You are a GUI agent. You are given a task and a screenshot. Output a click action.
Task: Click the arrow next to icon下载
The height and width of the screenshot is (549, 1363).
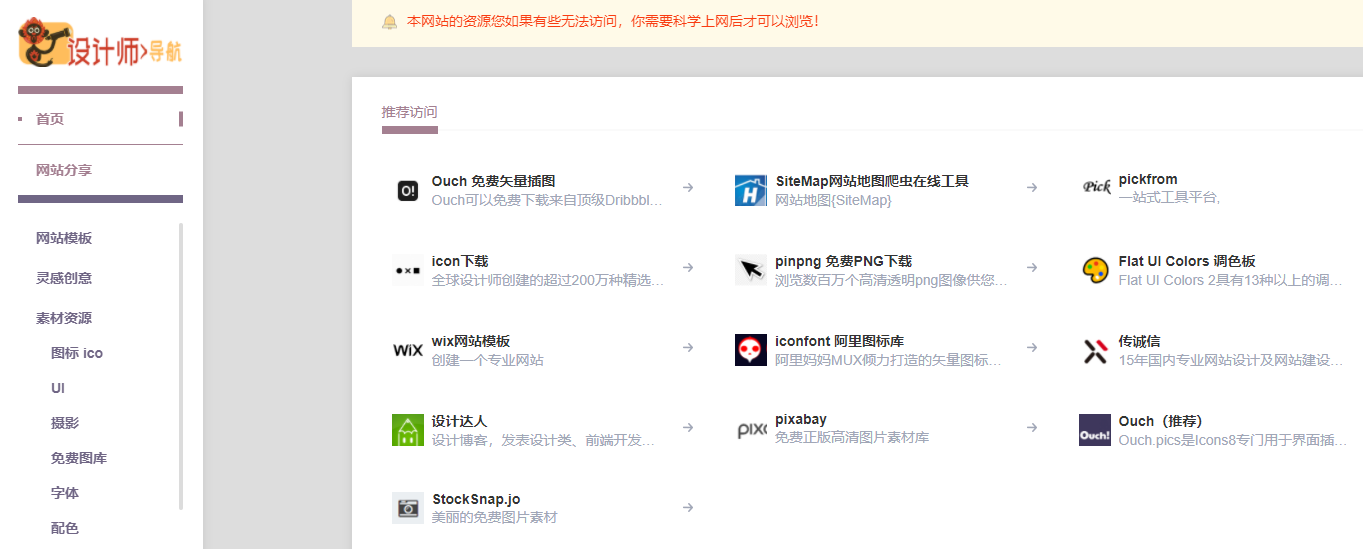tap(688, 267)
